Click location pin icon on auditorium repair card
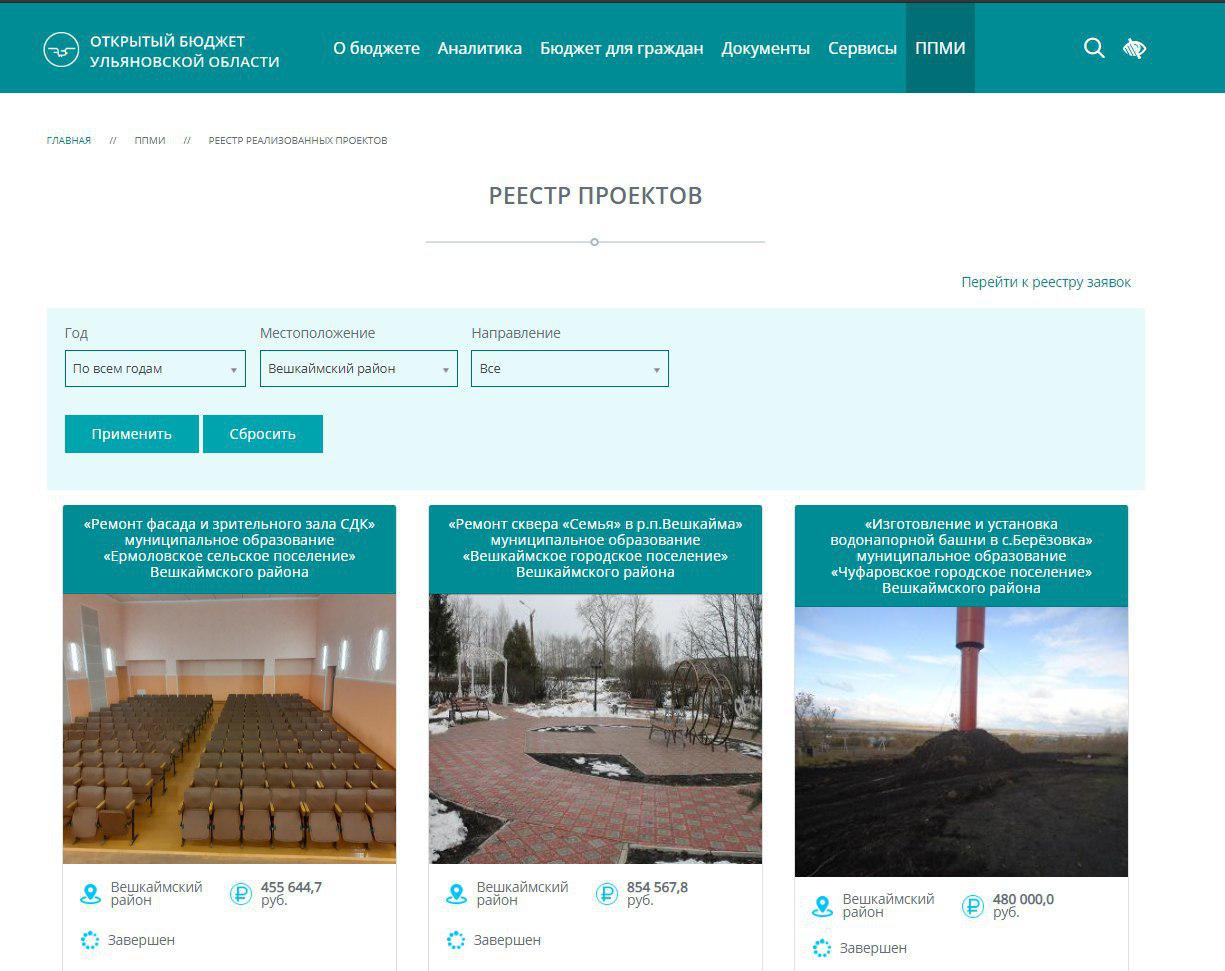Image resolution: width=1225 pixels, height=971 pixels. click(x=91, y=894)
